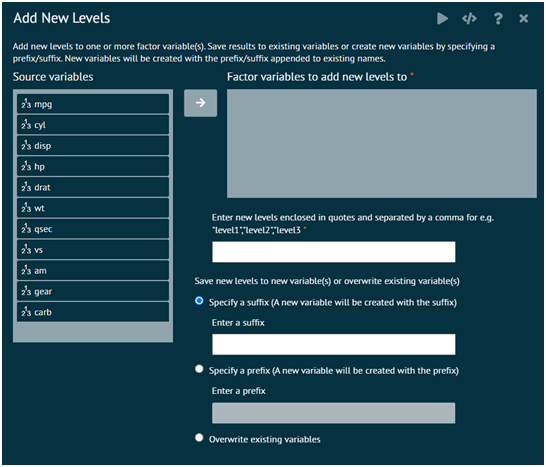
Task: Select the disp source variable
Action: [x=93, y=146]
